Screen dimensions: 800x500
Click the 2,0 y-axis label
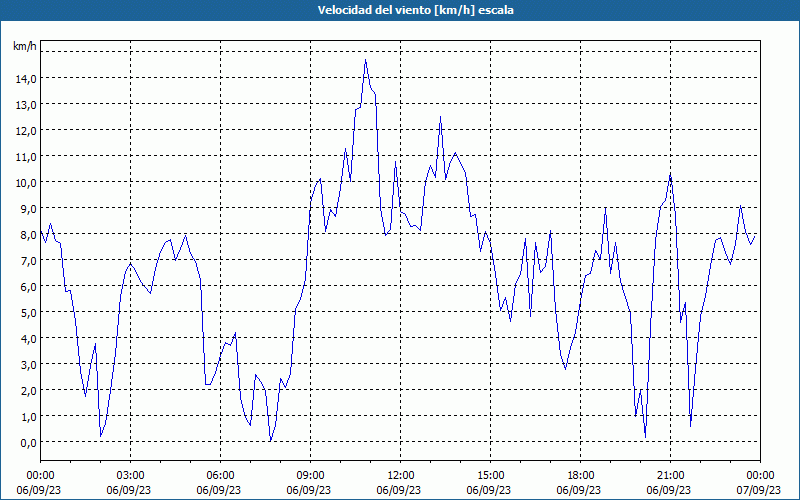[x=28, y=390]
